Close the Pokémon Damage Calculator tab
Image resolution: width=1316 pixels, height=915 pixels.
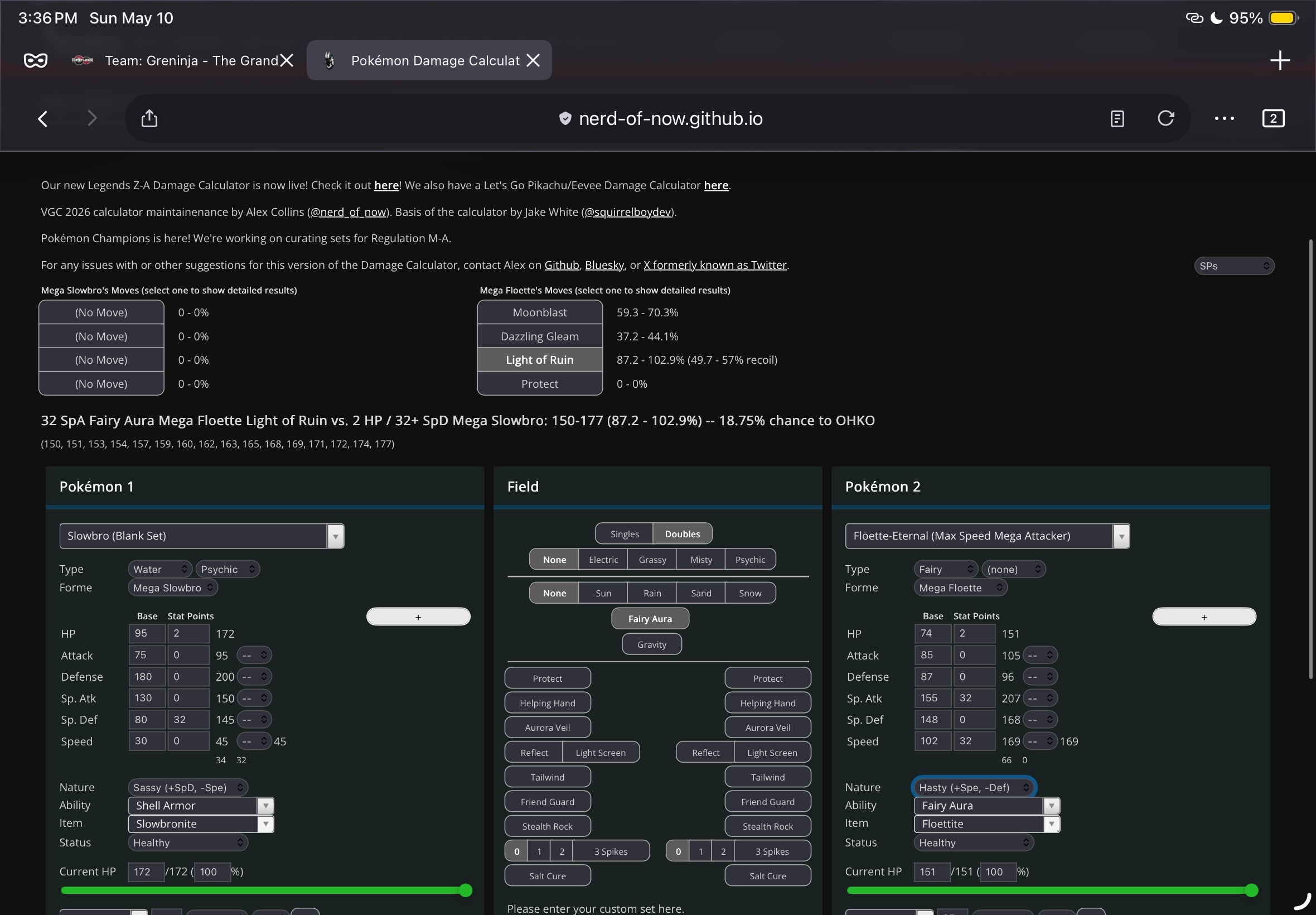(533, 60)
